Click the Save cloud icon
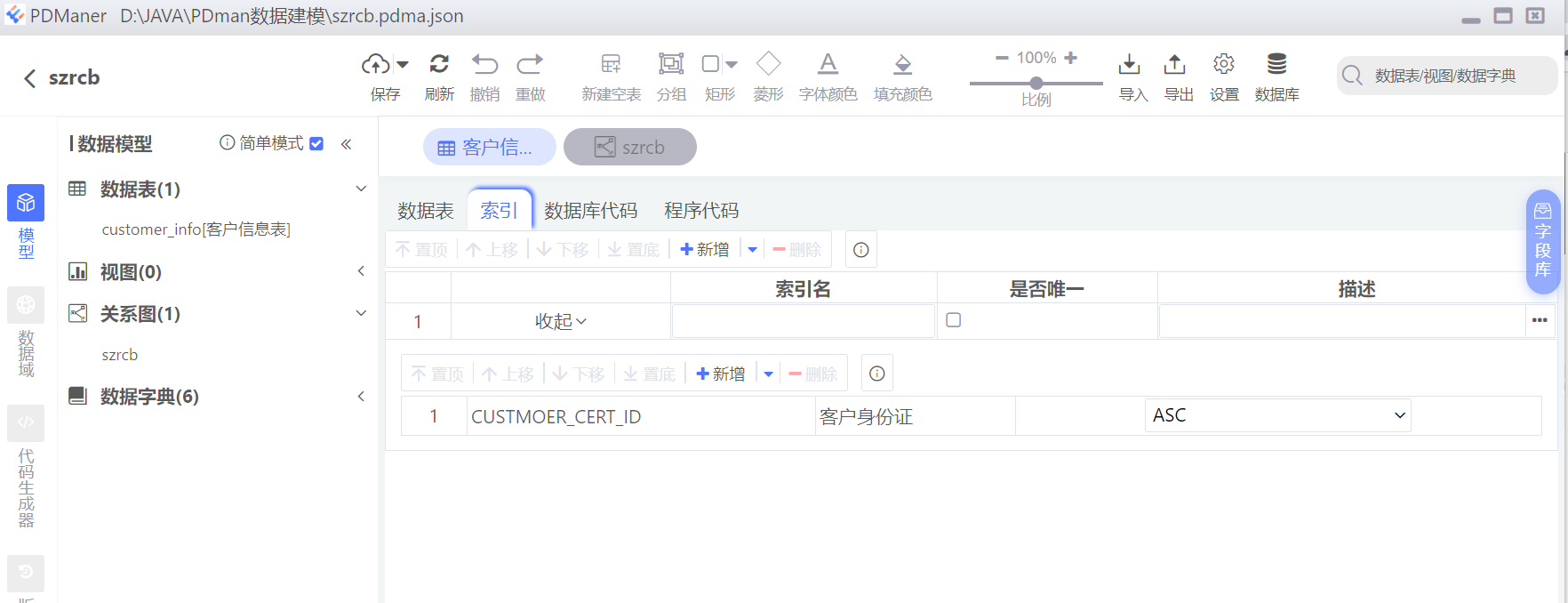Screen dimensions: 1568x603 click(375, 64)
